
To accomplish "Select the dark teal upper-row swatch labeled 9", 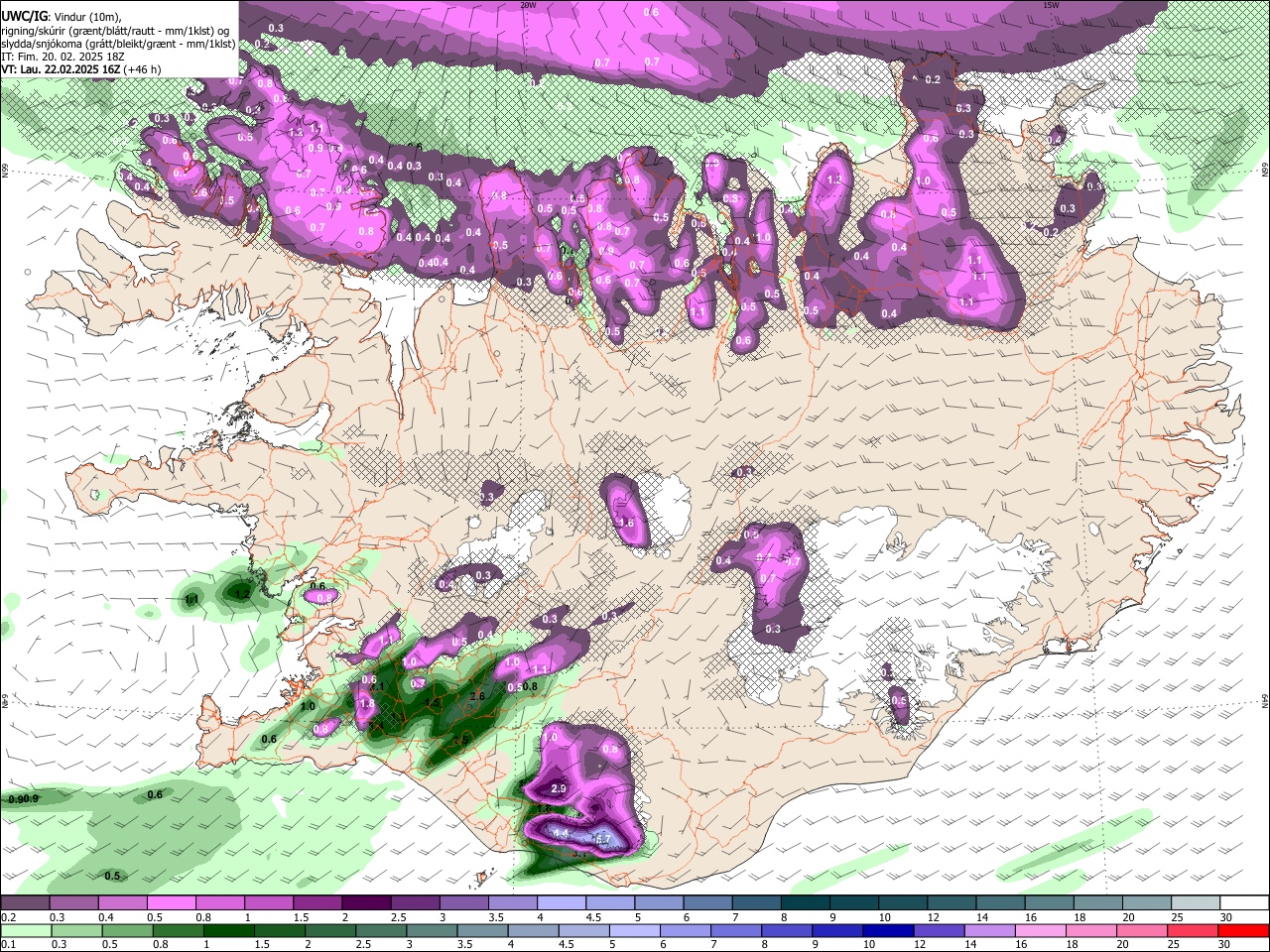I will 854,902.
